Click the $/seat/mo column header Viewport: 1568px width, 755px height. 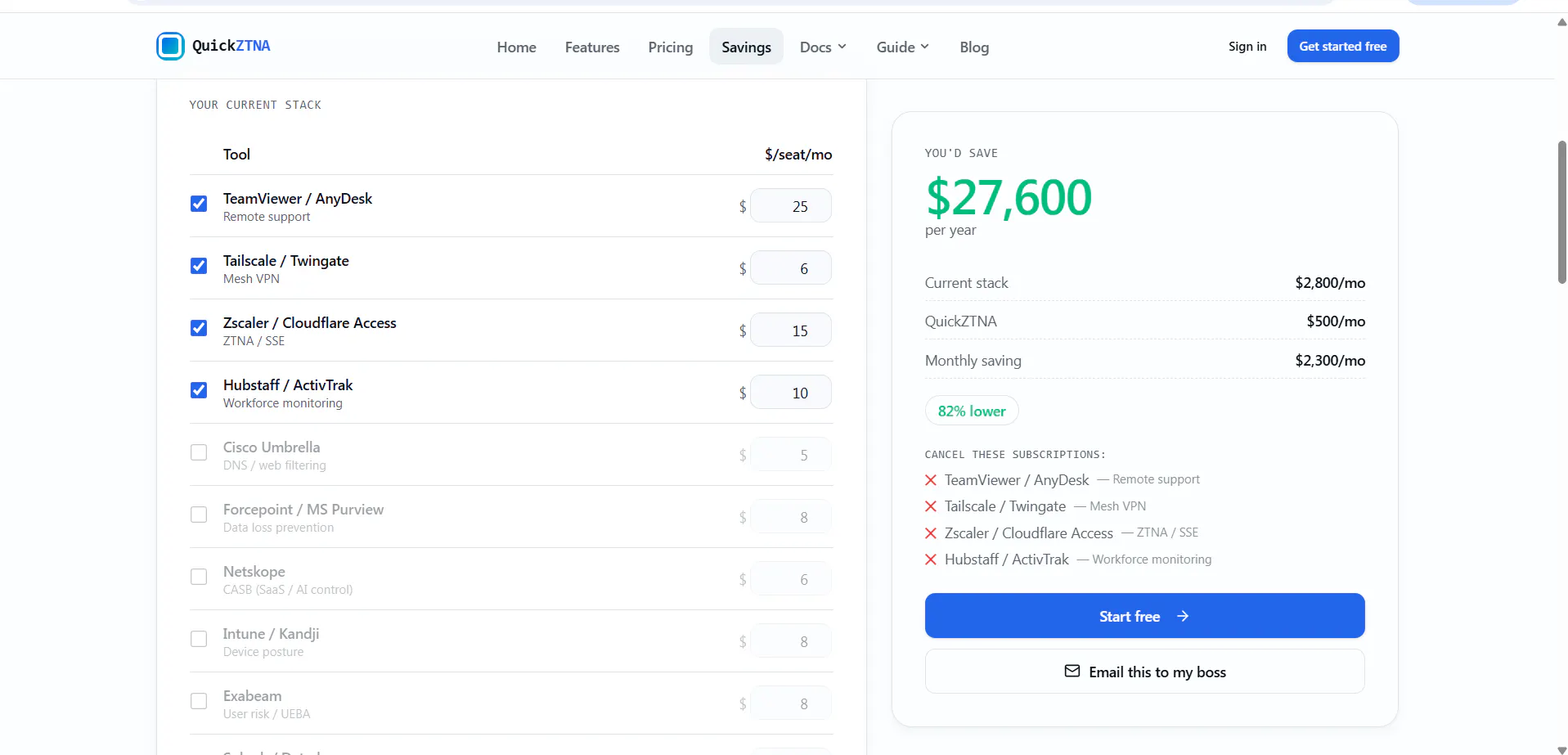point(798,155)
